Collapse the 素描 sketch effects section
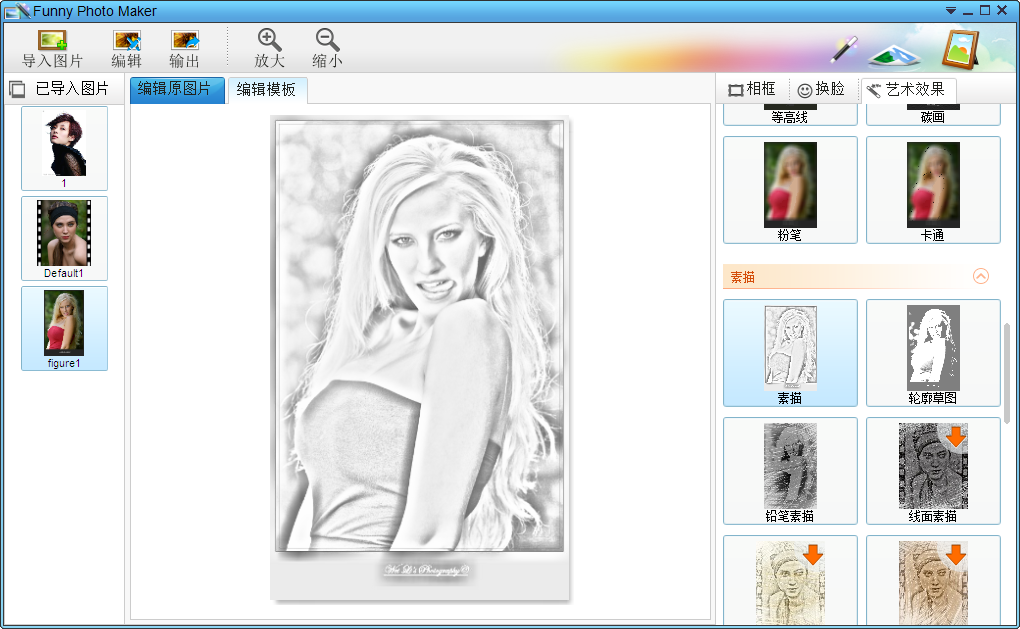This screenshot has width=1020, height=629. (x=981, y=276)
